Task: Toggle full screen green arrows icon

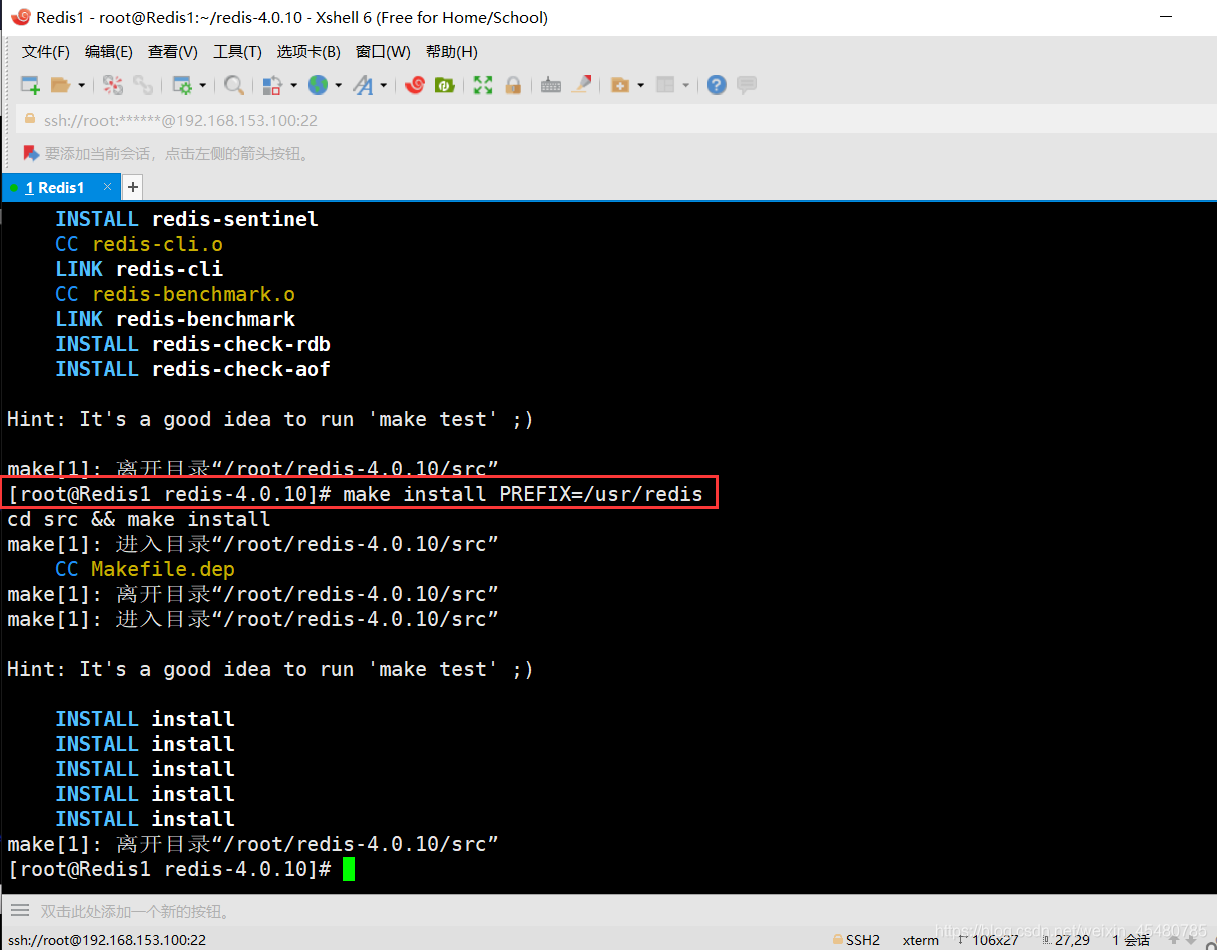Action: coord(483,85)
